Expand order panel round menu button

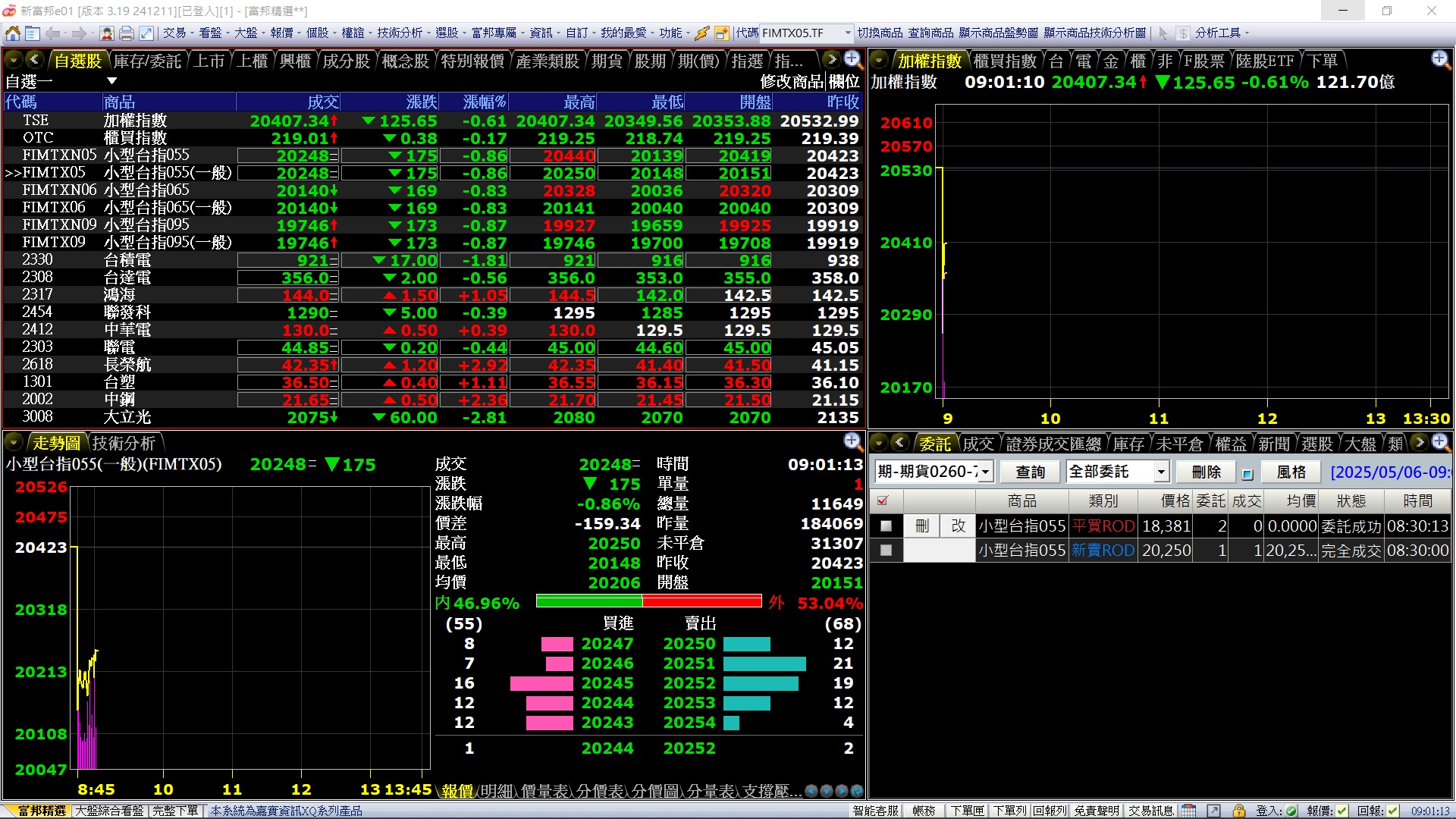click(x=880, y=442)
